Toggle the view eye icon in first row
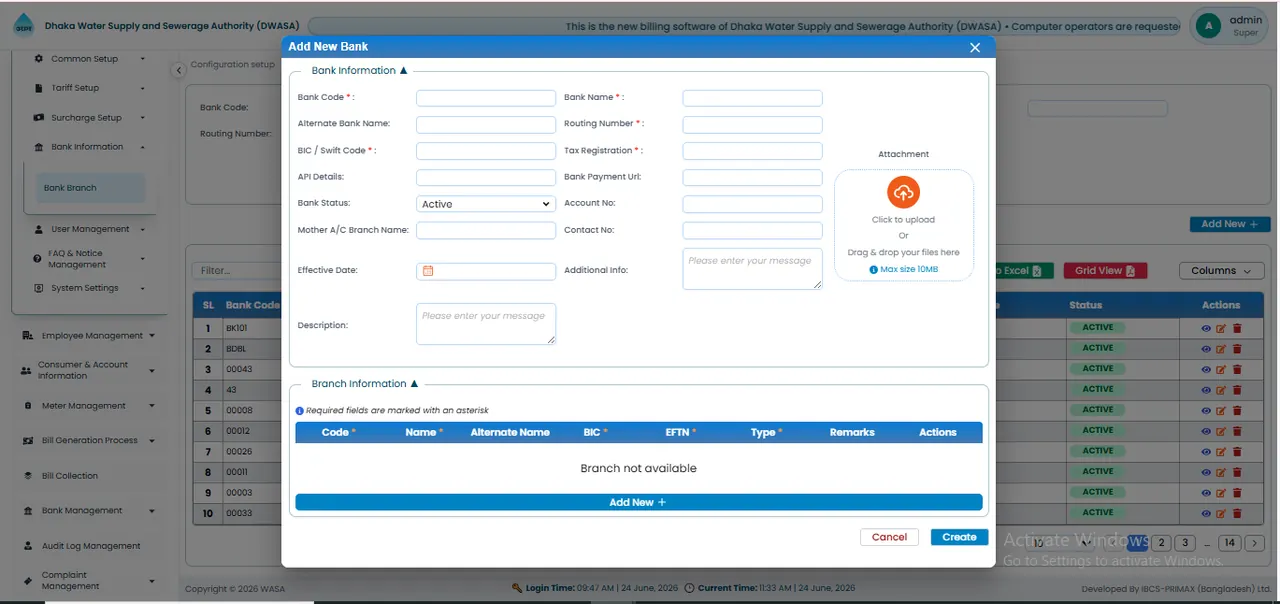The height and width of the screenshot is (604, 1280). click(x=1205, y=328)
